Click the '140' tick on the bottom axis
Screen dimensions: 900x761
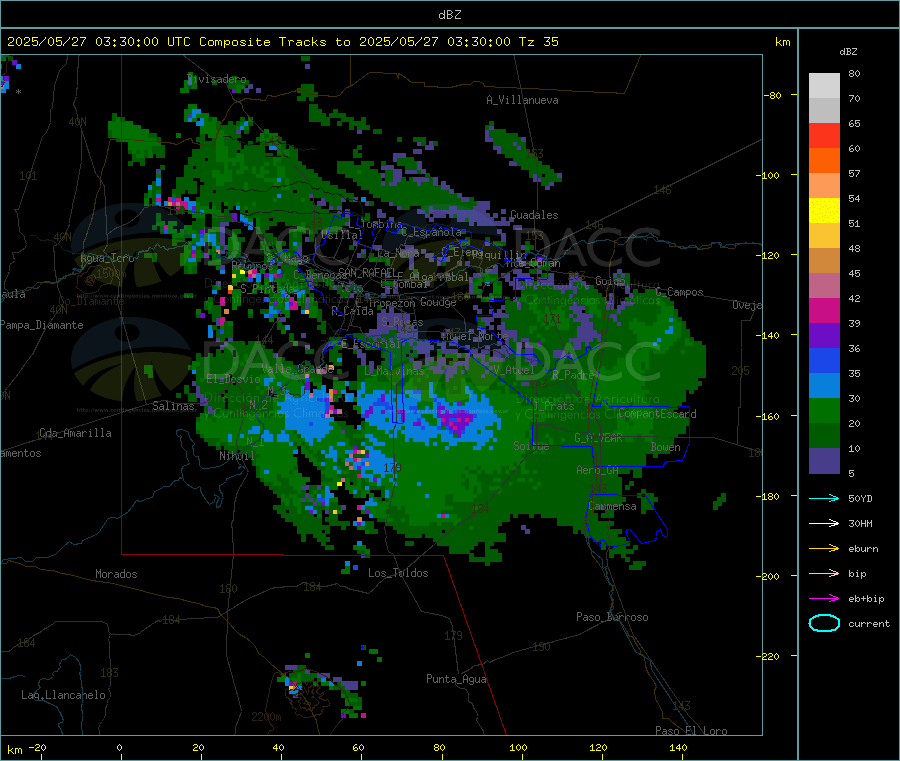click(x=678, y=747)
